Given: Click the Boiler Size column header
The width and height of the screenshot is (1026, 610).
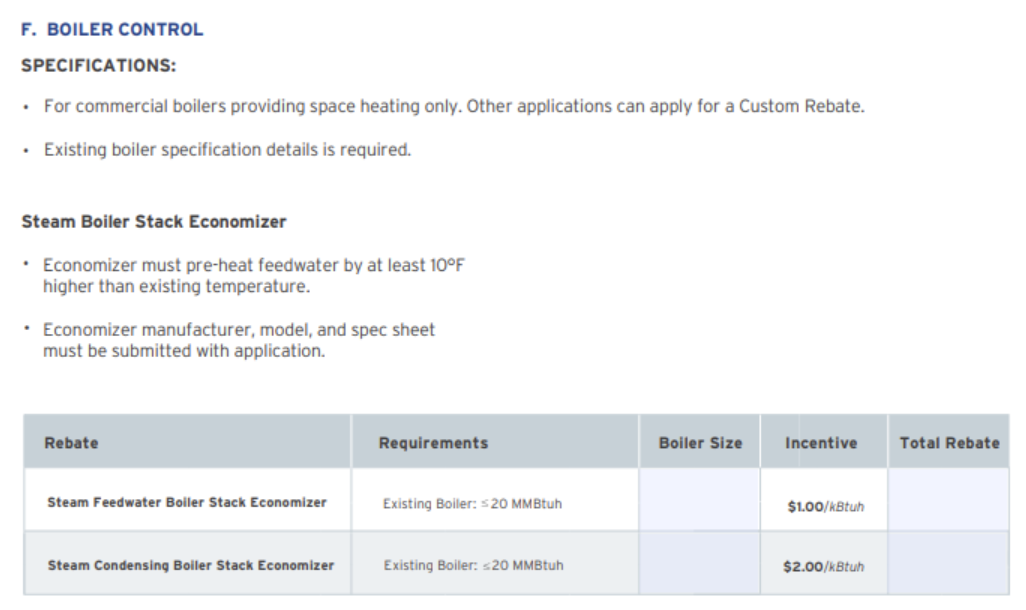Looking at the screenshot, I should tap(700, 443).
